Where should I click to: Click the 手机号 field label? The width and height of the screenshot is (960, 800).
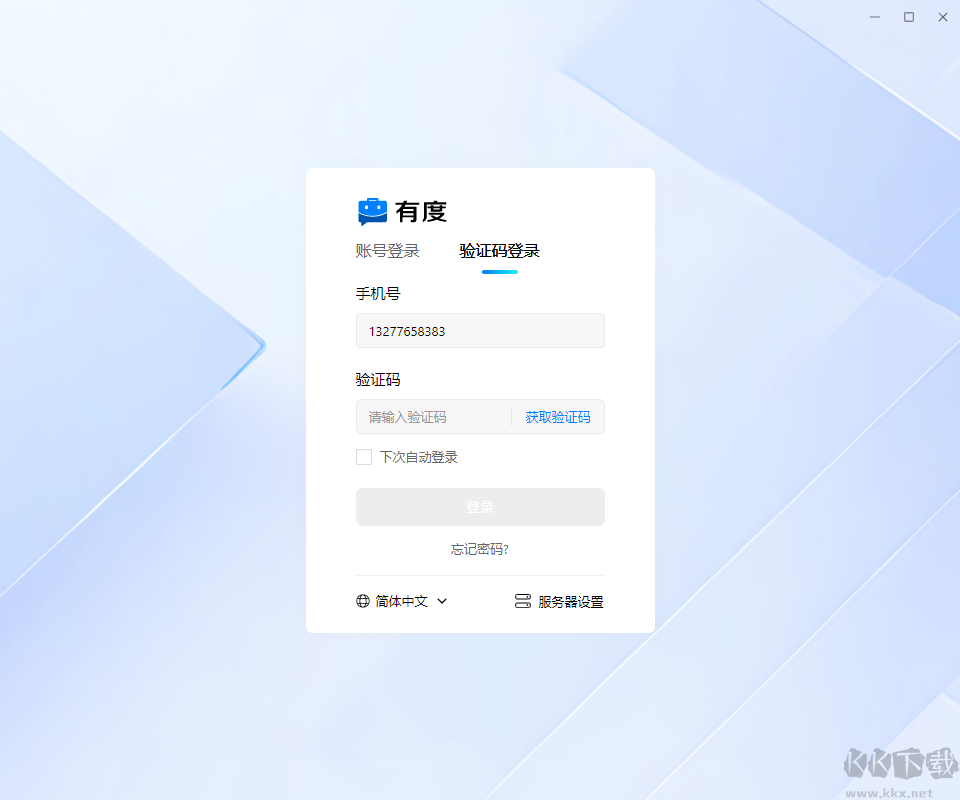pyautogui.click(x=378, y=294)
